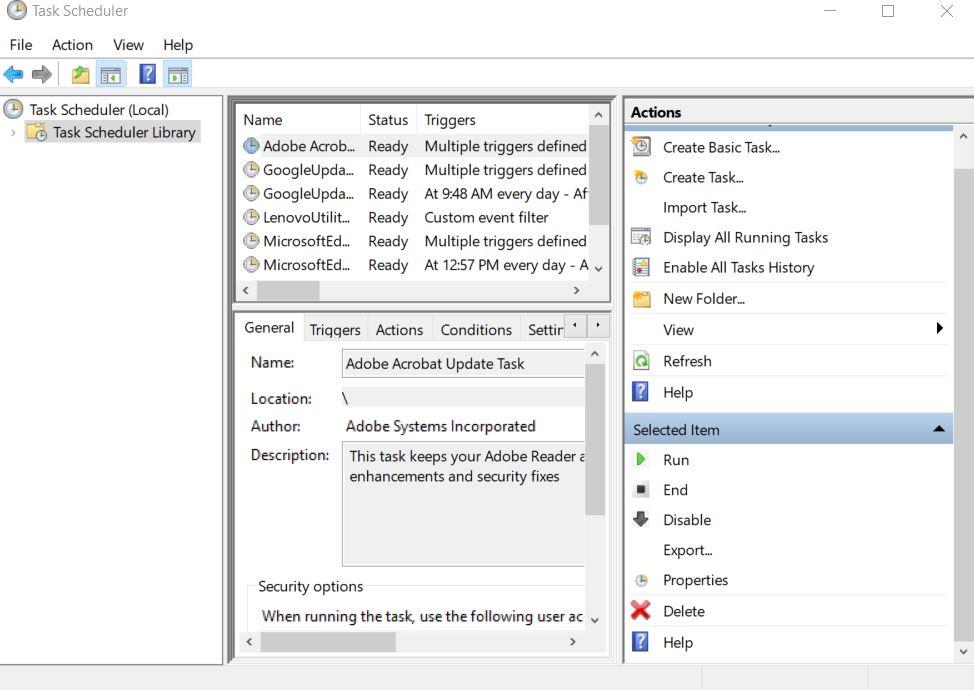
Task: Open the View submenu arrow in Actions
Action: pyautogui.click(x=939, y=328)
